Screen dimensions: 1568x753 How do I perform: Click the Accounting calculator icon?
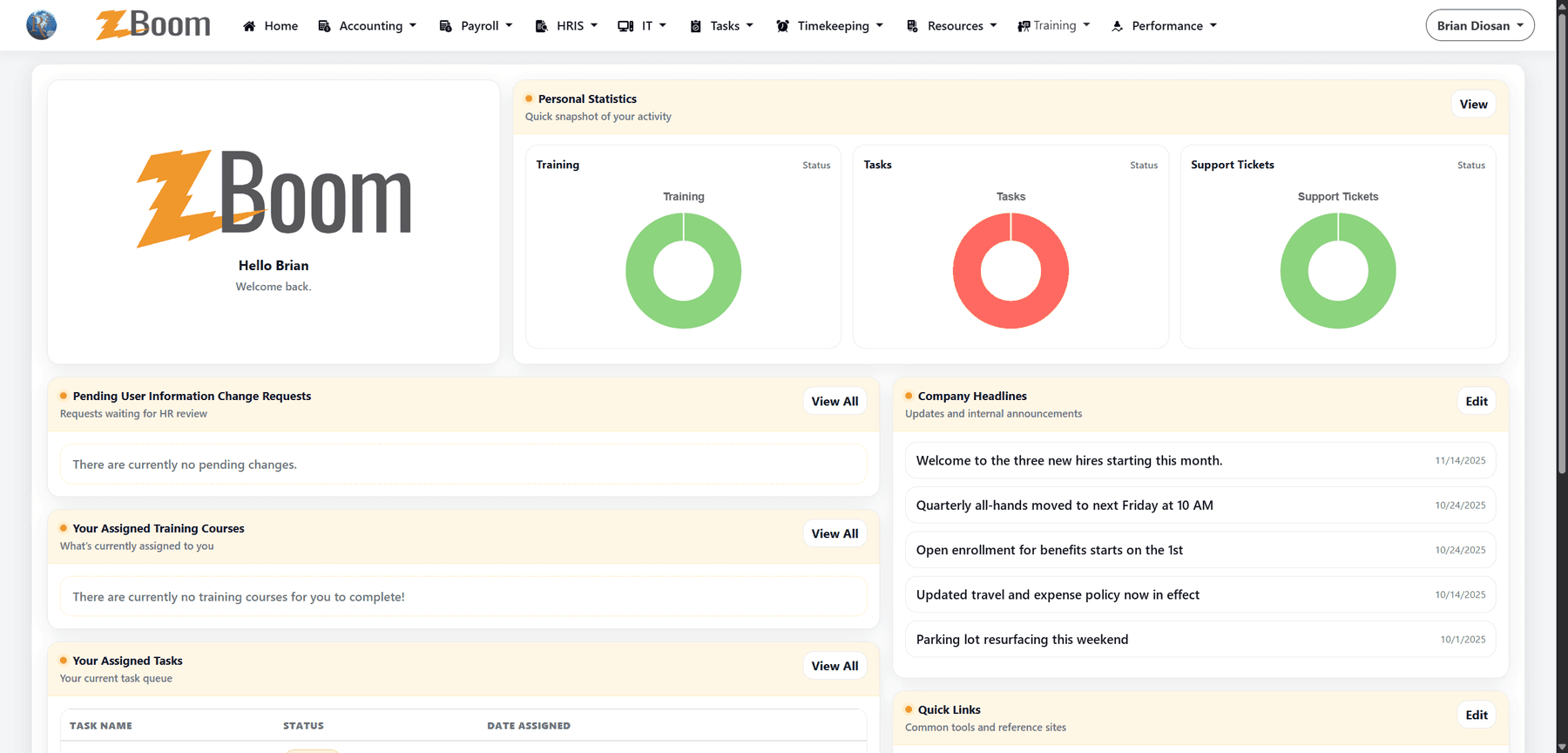click(x=325, y=26)
